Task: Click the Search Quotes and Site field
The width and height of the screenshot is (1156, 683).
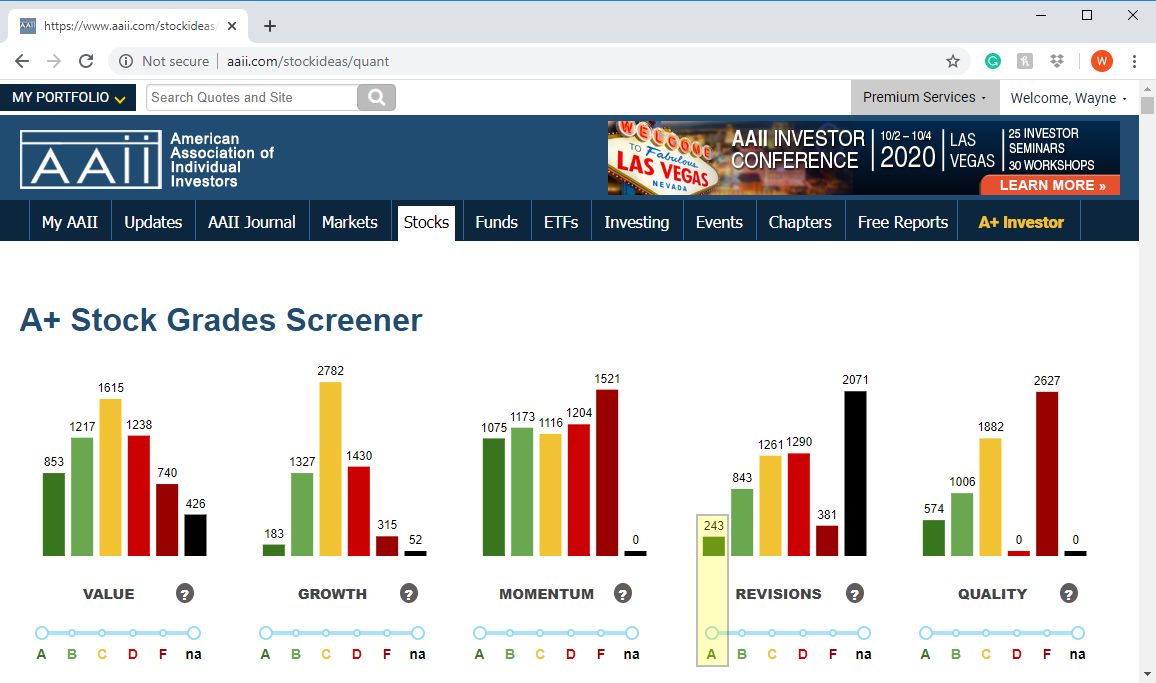Action: (x=252, y=97)
